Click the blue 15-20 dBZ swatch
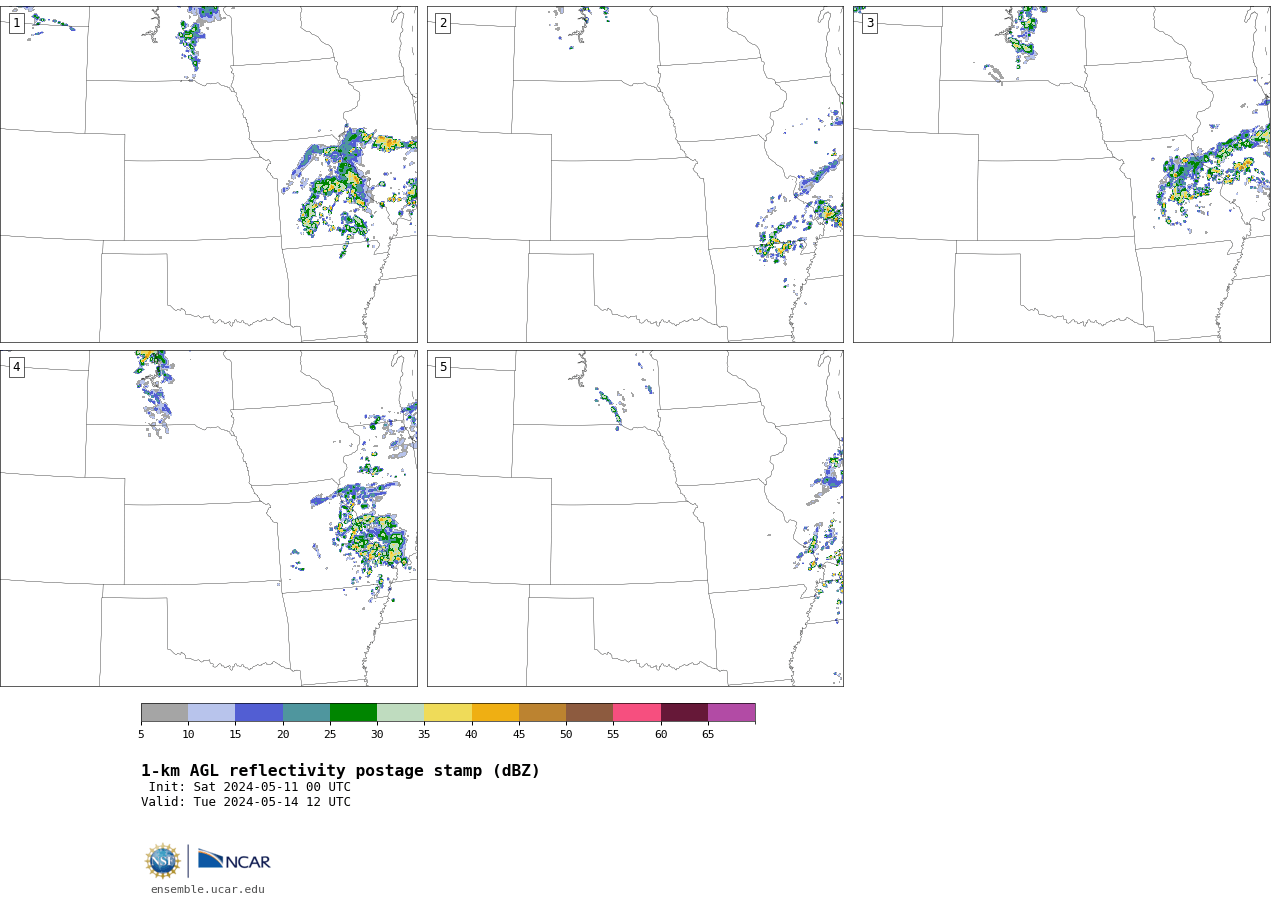Screen dimensions: 1280x901 tap(259, 713)
